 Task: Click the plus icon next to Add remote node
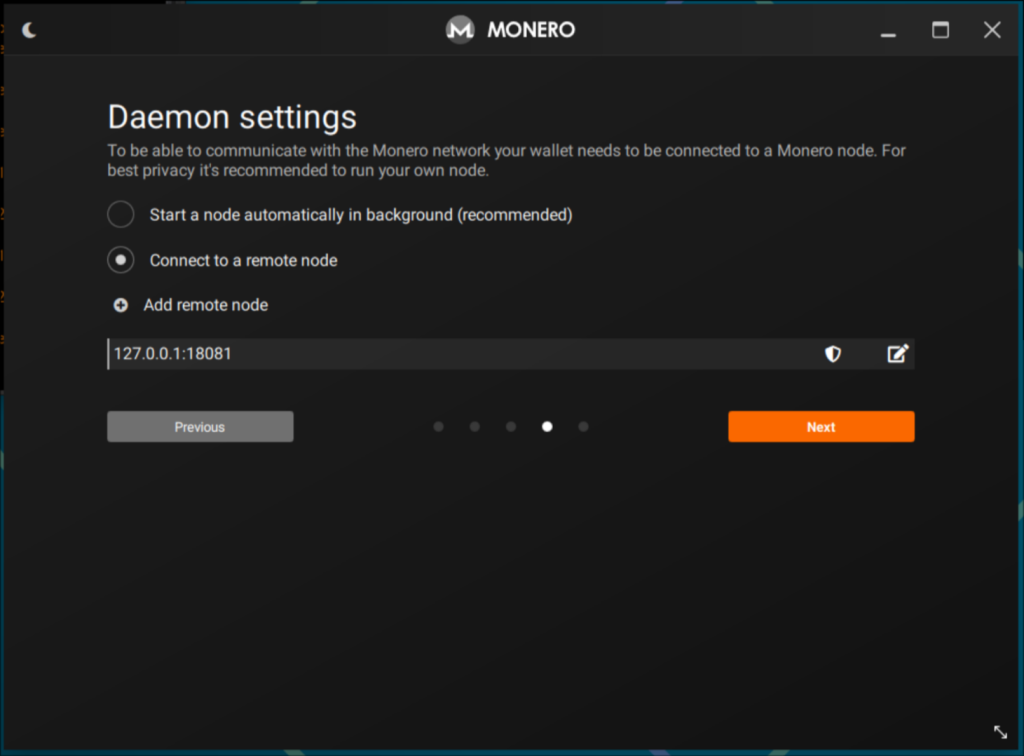(x=120, y=305)
